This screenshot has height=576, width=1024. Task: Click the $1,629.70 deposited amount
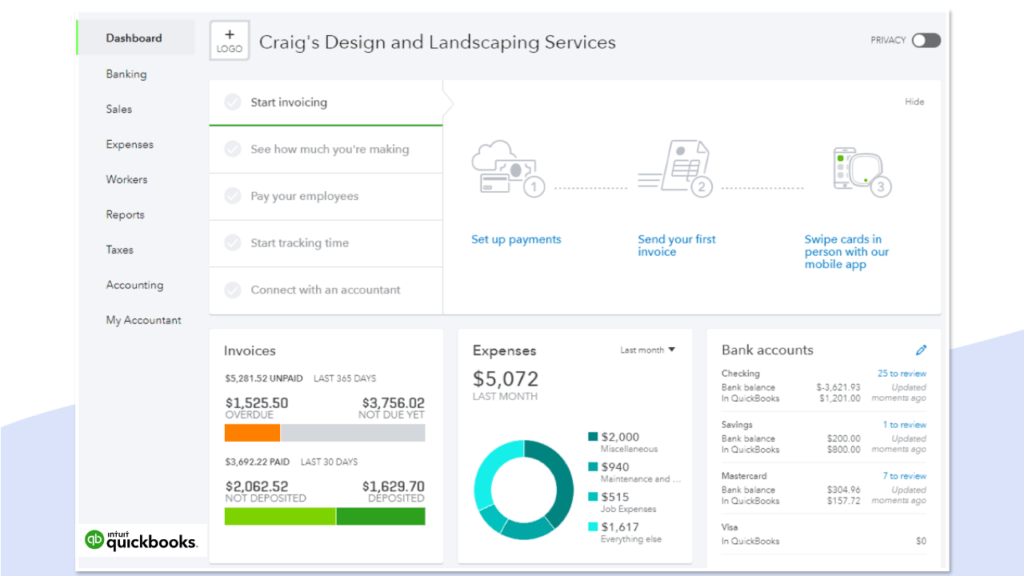point(393,487)
